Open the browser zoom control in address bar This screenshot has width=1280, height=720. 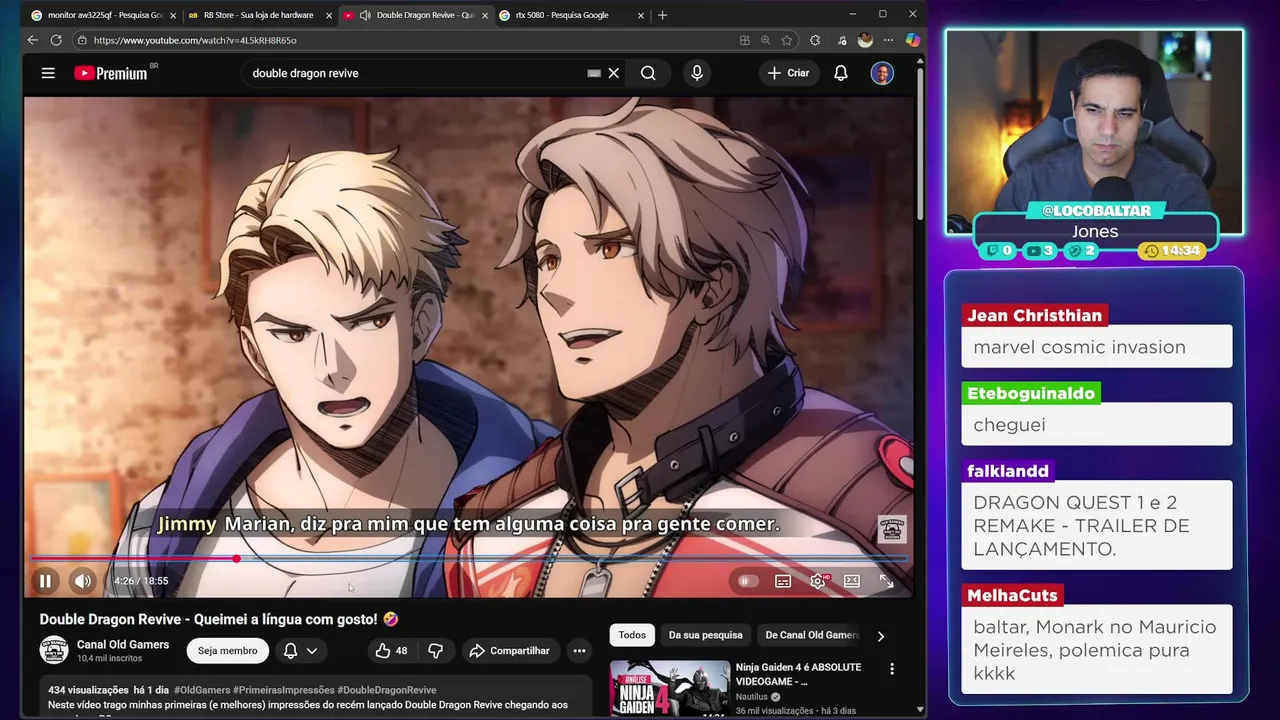(x=766, y=40)
